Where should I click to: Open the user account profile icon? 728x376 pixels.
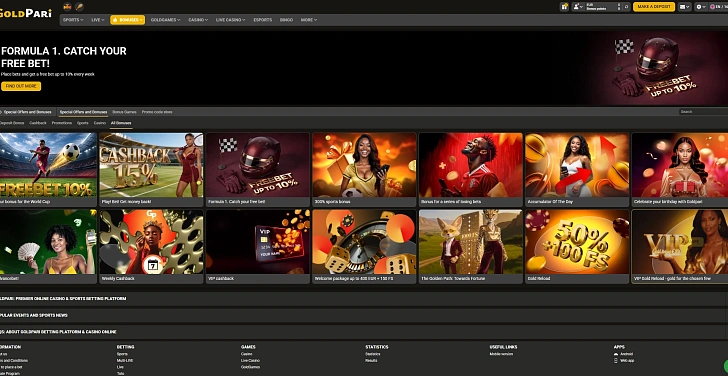pyautogui.click(x=578, y=6)
